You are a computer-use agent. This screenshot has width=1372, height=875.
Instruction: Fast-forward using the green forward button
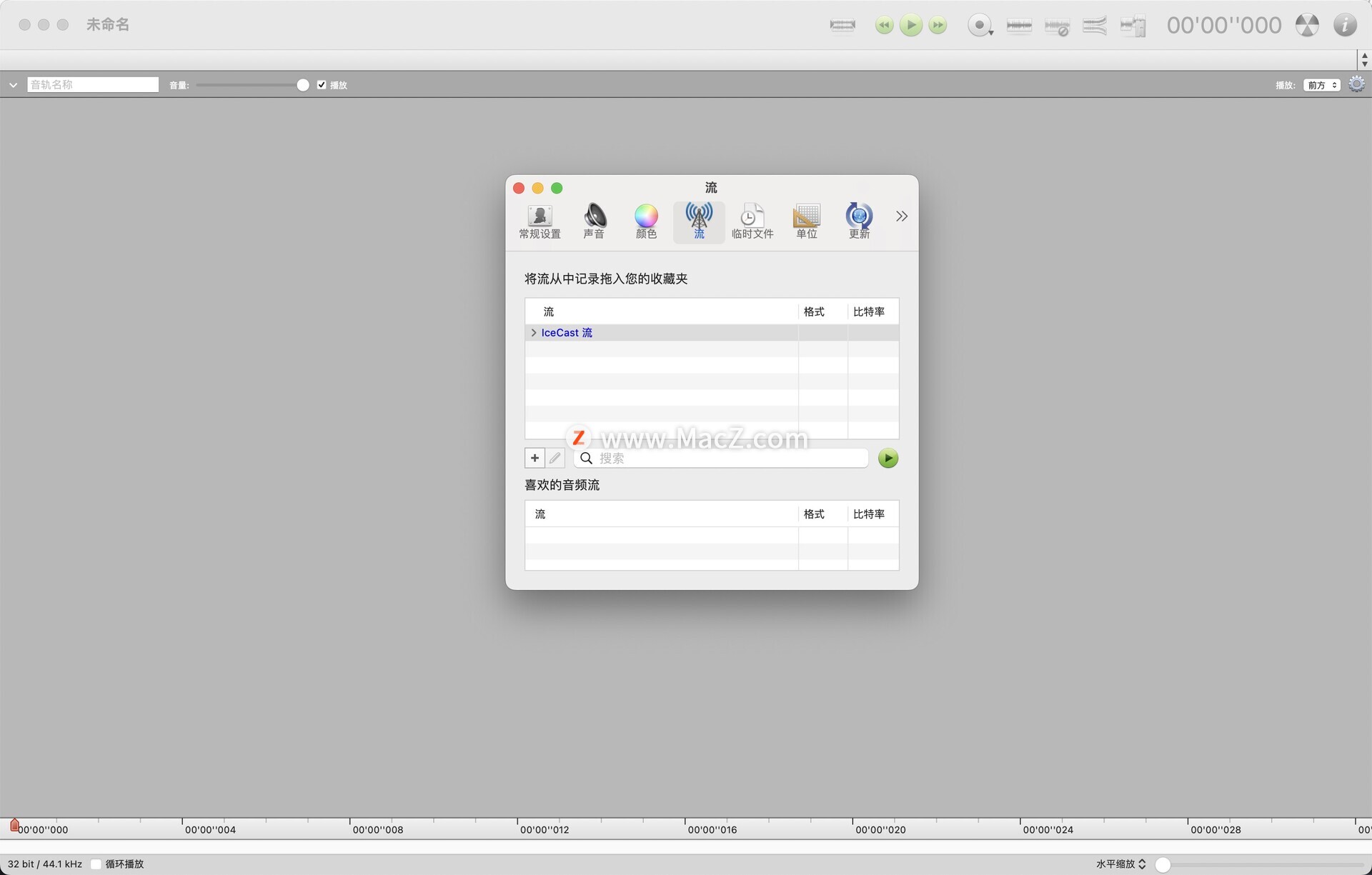938,25
